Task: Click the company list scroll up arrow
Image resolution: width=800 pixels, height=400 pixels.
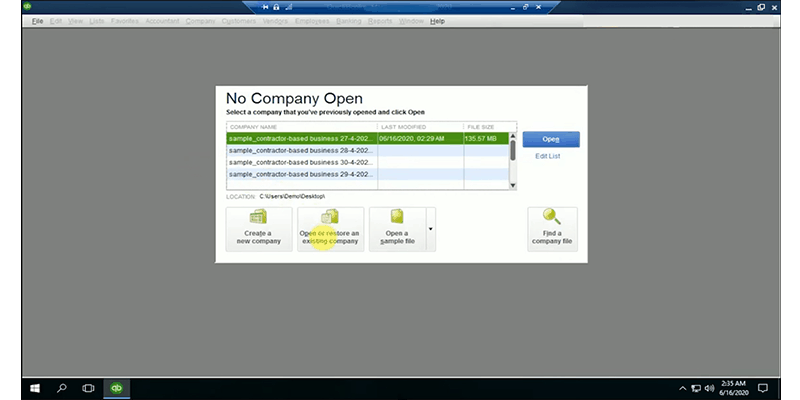Action: [513, 136]
